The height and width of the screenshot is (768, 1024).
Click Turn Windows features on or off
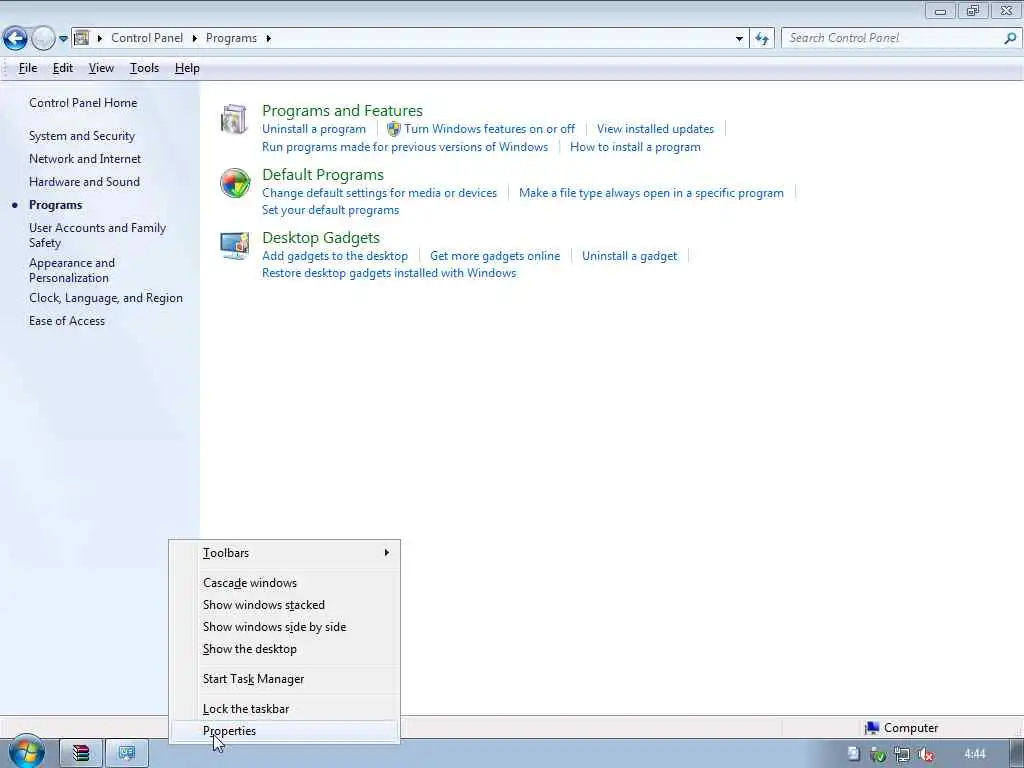(489, 129)
